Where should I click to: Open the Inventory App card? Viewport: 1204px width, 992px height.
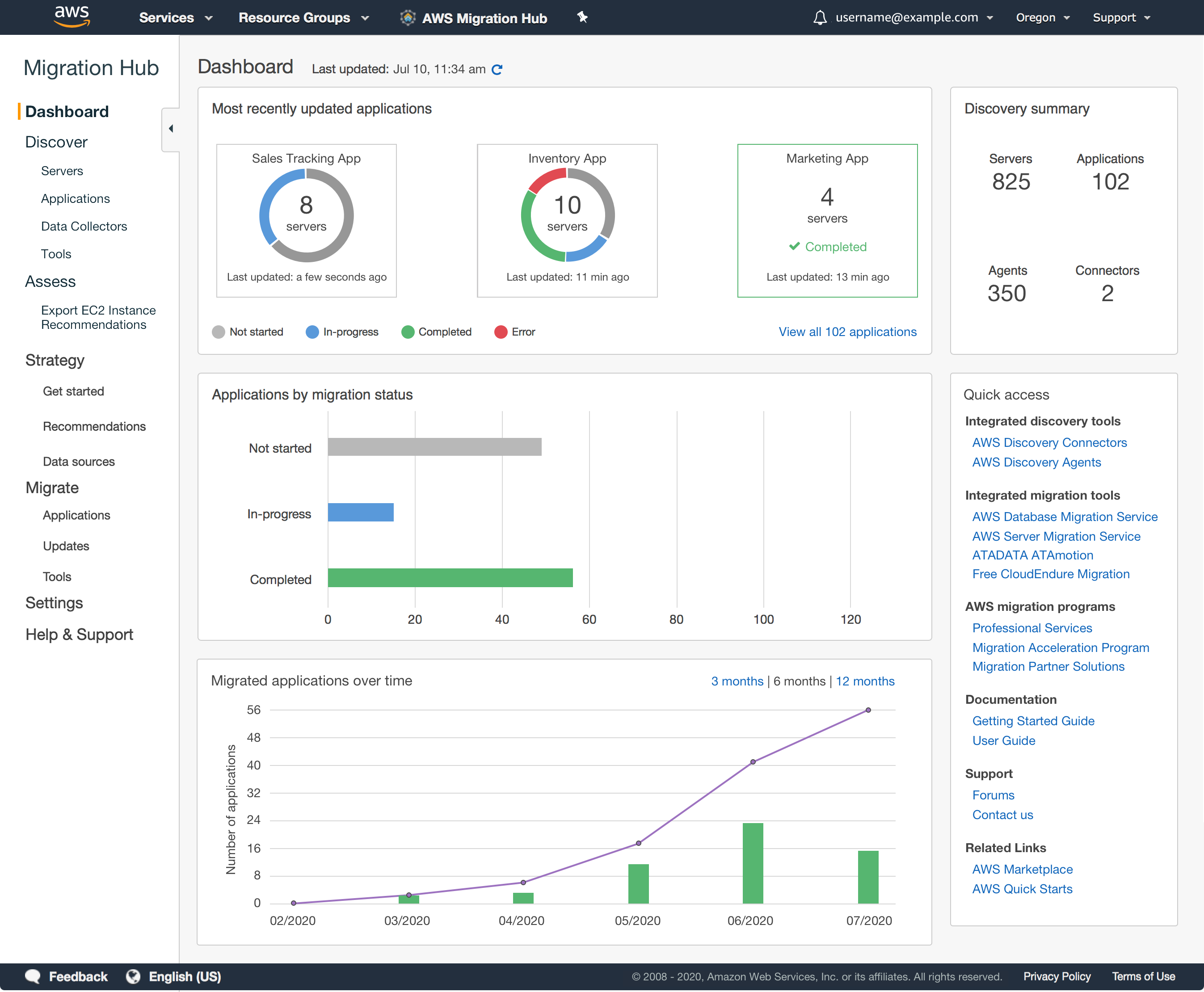[x=567, y=221]
